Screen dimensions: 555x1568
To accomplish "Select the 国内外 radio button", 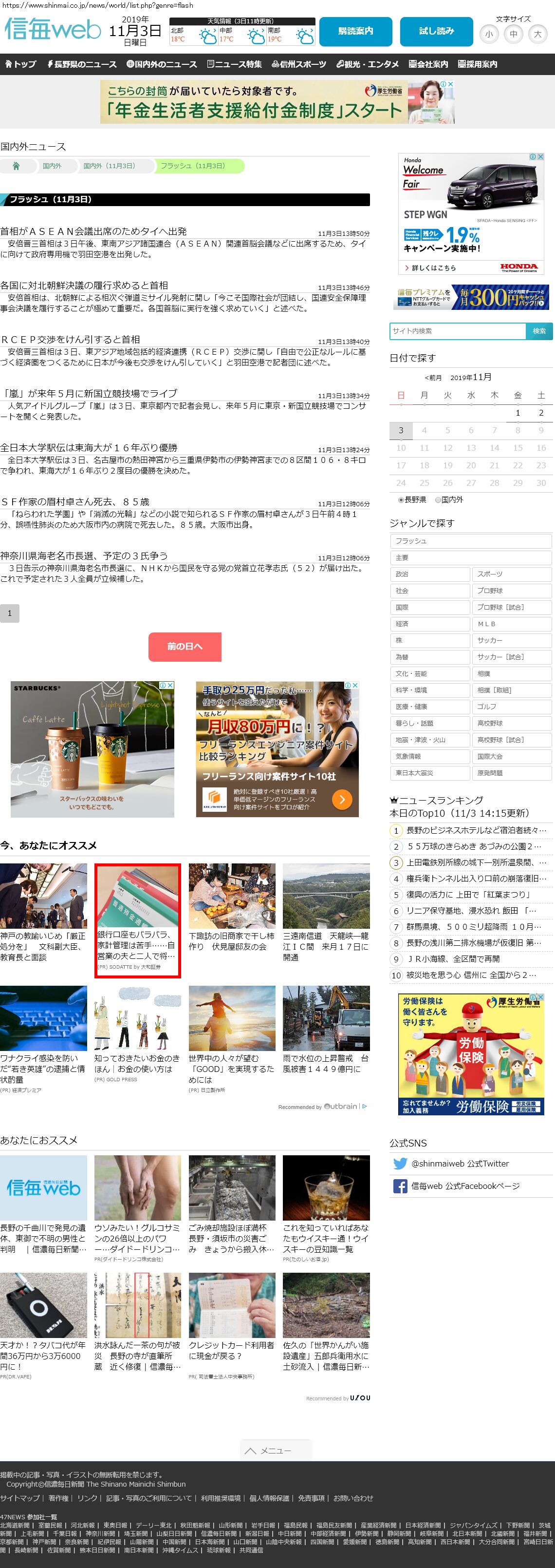I will pos(438,500).
